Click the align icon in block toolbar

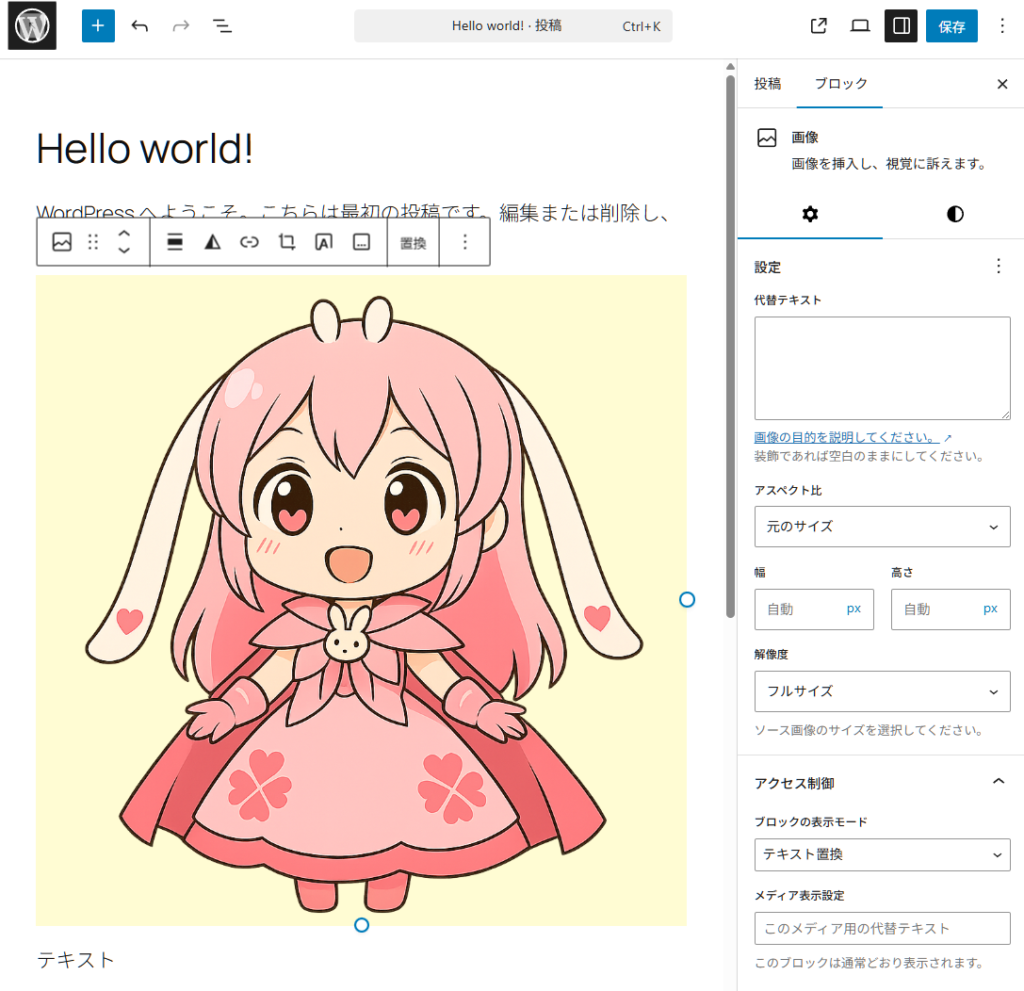tap(175, 242)
